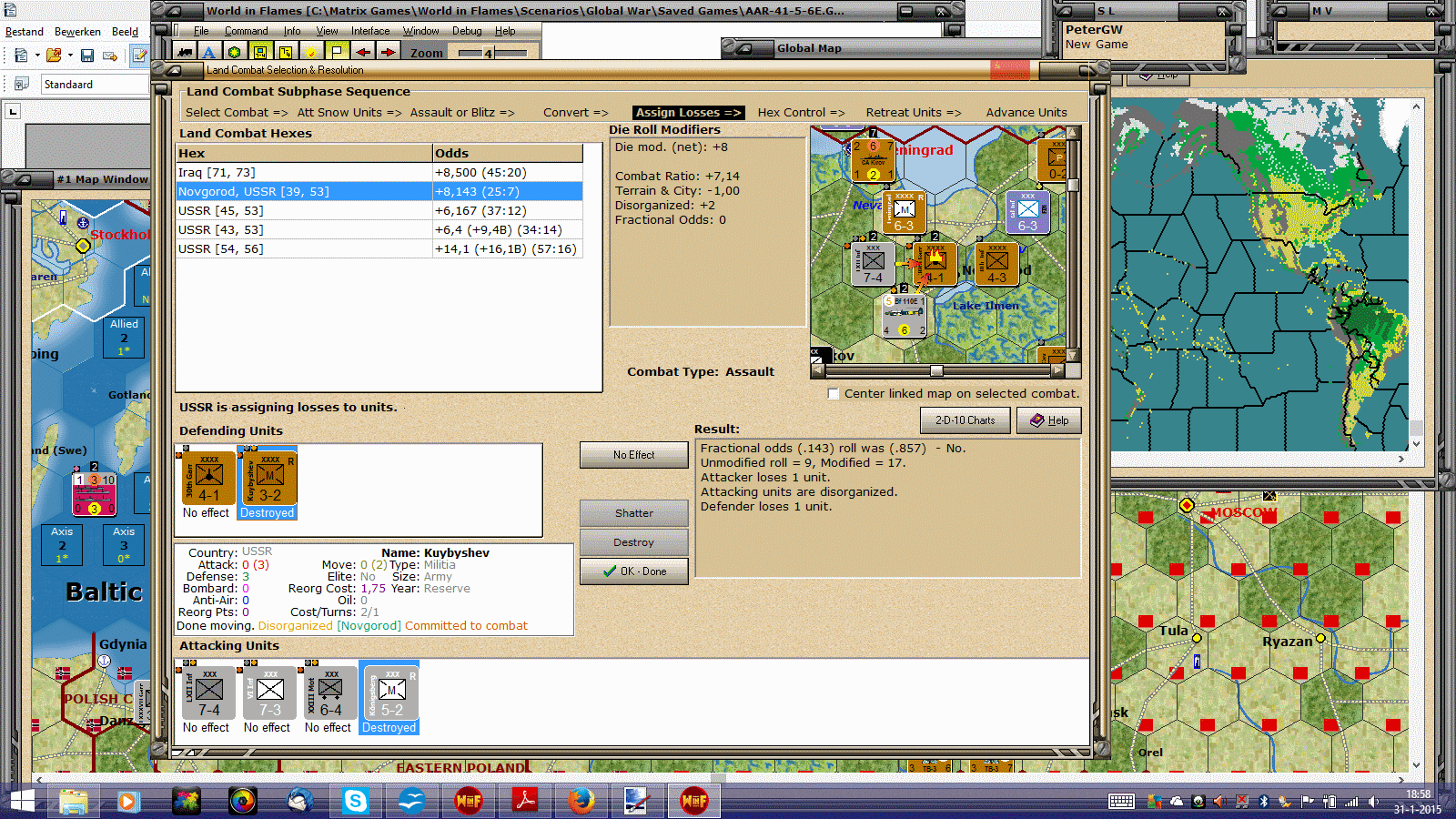Open File Explorer from the taskbar
This screenshot has width=1456, height=819.
click(74, 801)
